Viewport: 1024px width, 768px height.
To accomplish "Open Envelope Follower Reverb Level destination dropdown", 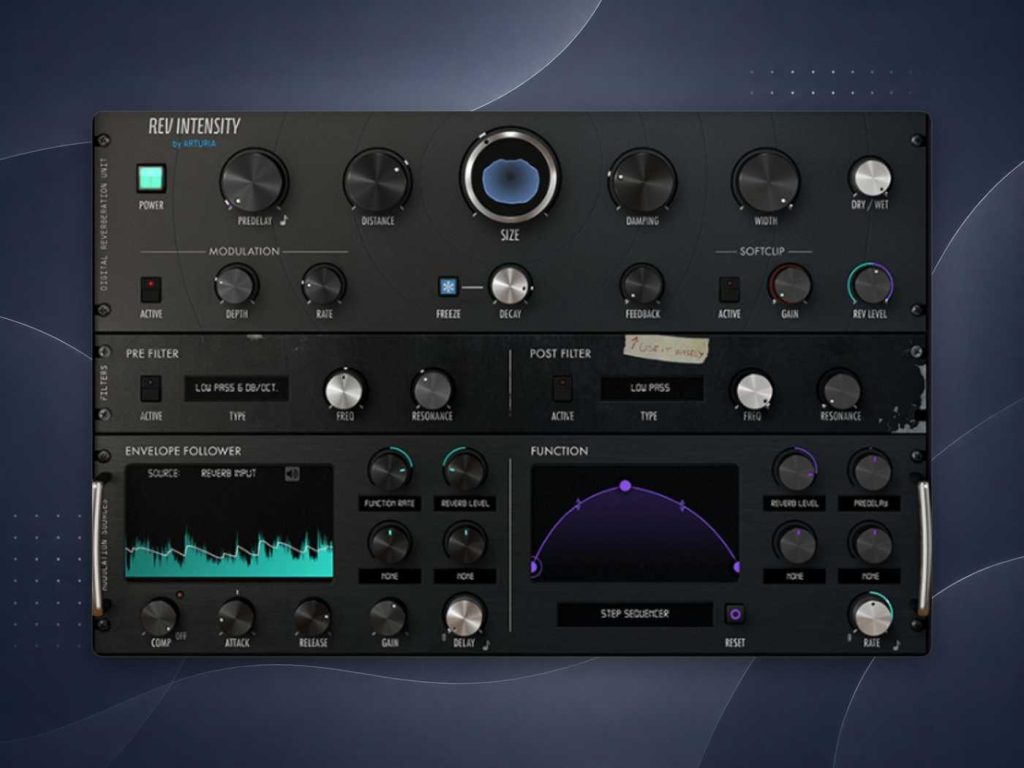I will 465,504.
